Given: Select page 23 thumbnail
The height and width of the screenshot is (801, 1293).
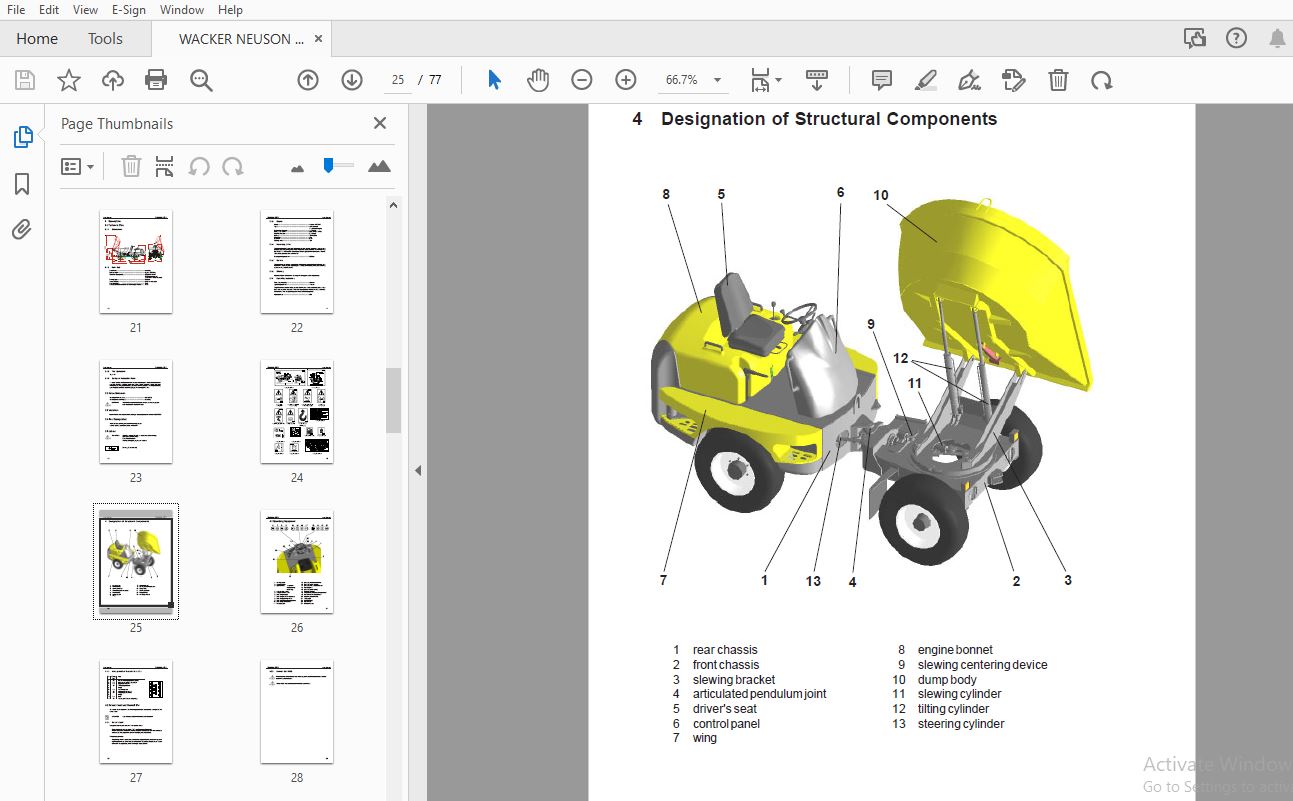Looking at the screenshot, I should pos(136,412).
